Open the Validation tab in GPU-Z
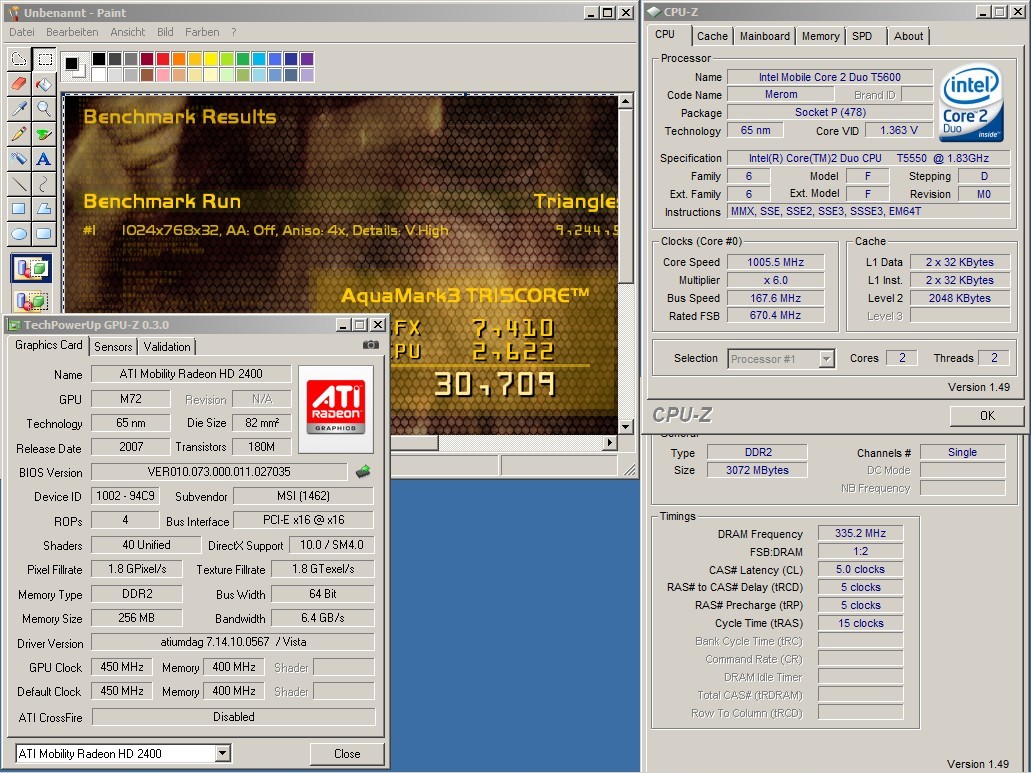 [x=167, y=346]
